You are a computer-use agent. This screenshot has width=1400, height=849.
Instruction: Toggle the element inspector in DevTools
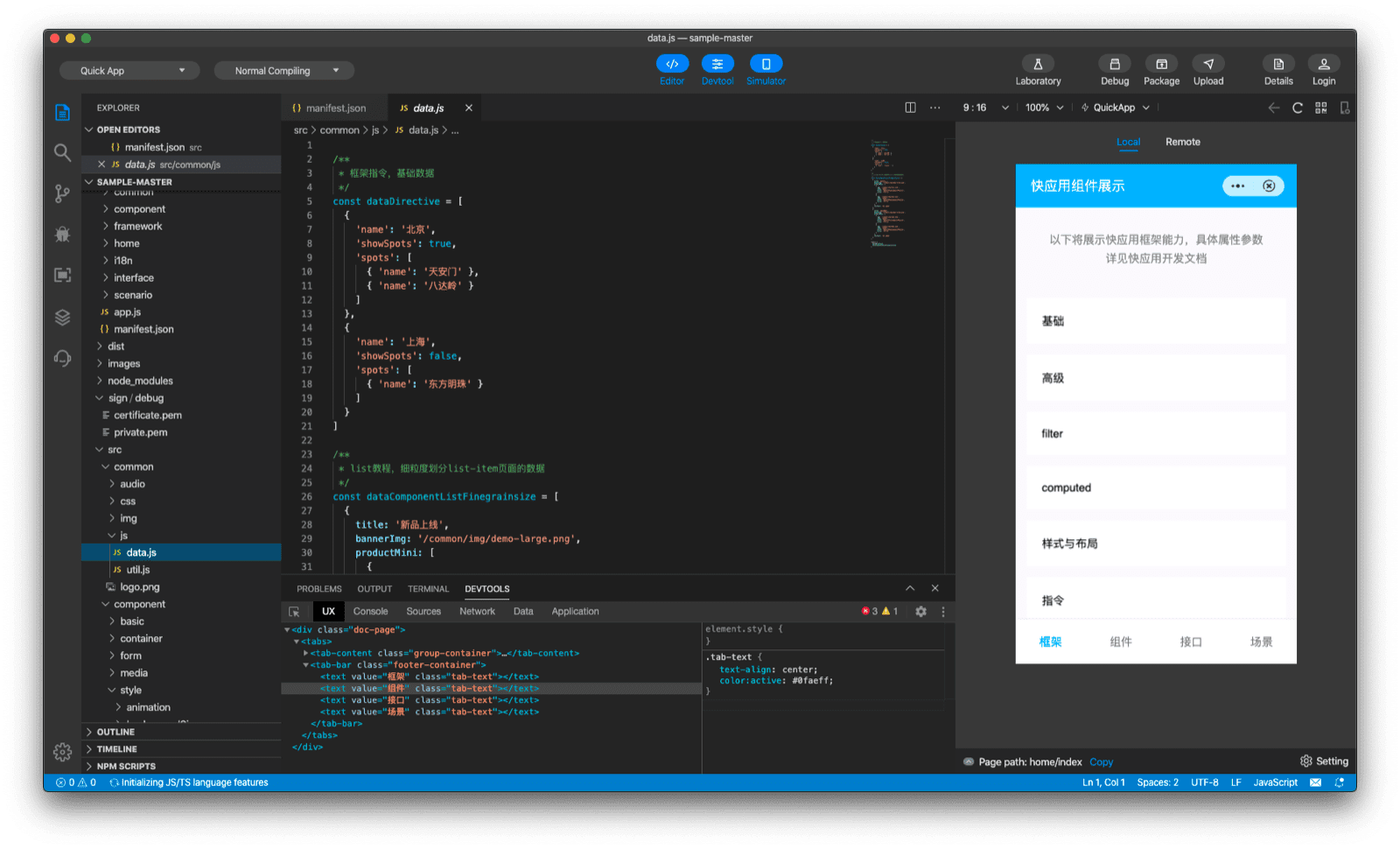click(294, 611)
